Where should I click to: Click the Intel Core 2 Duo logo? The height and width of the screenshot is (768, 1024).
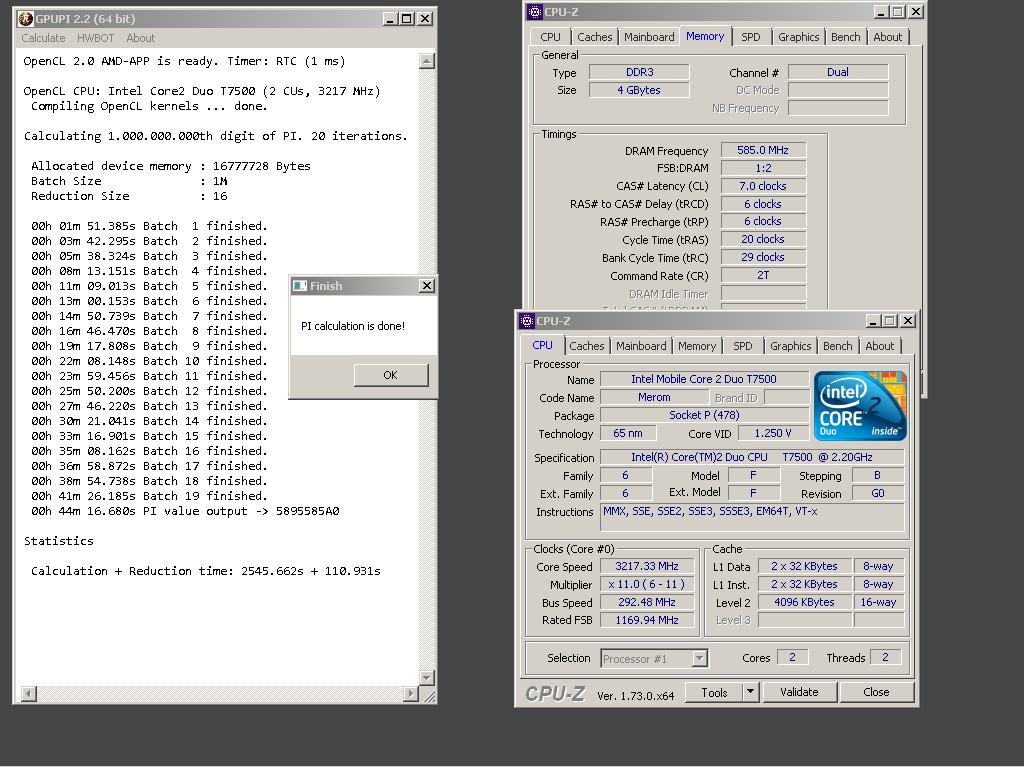[x=860, y=406]
